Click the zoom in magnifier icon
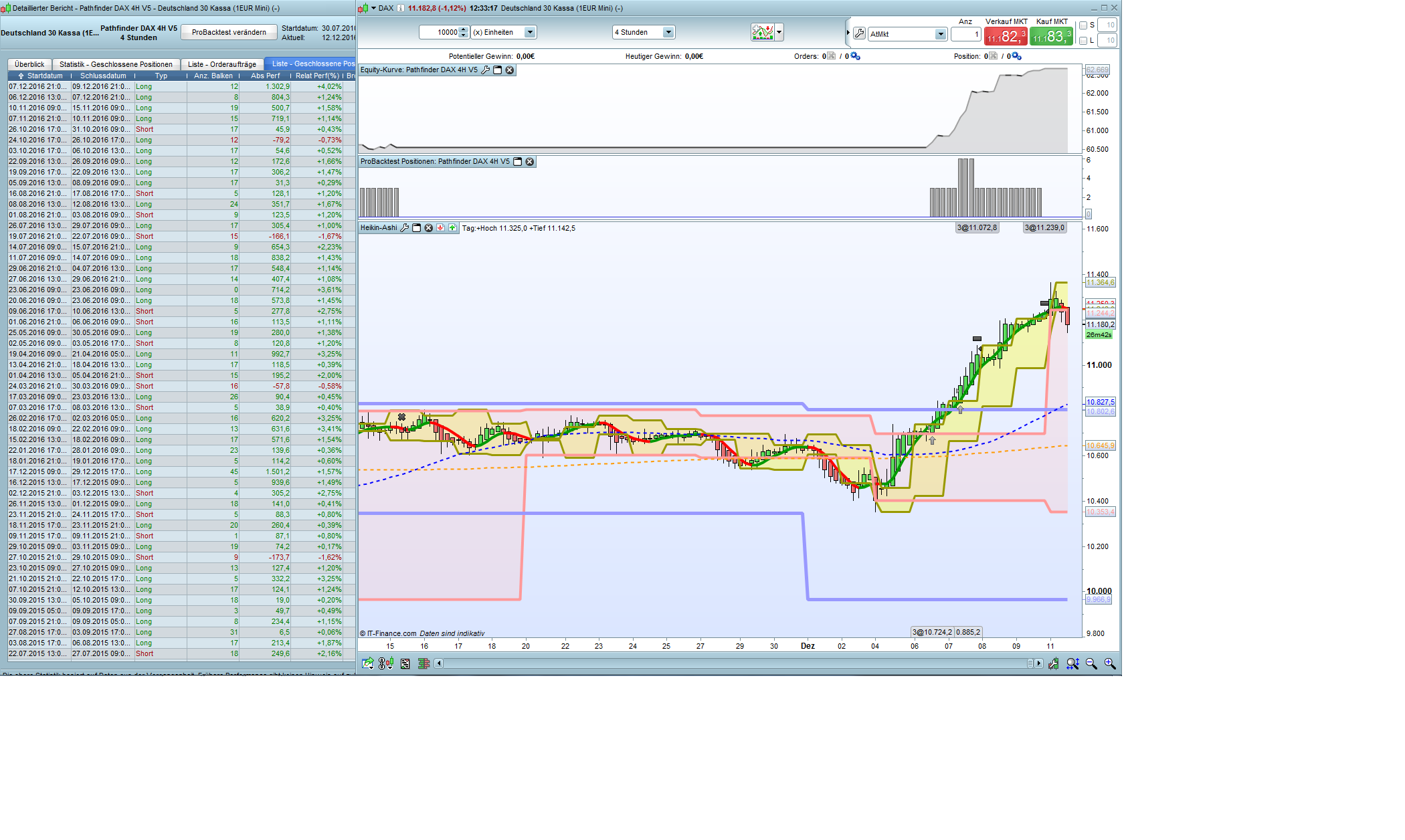Image resolution: width=1405 pixels, height=840 pixels. pos(1109,663)
